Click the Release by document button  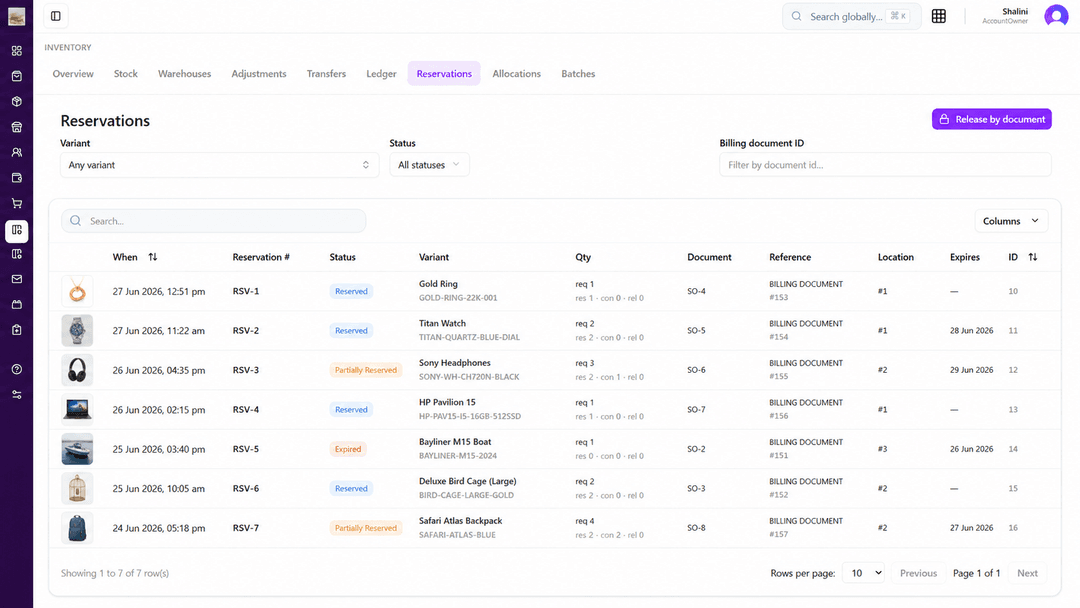pyautogui.click(x=991, y=119)
